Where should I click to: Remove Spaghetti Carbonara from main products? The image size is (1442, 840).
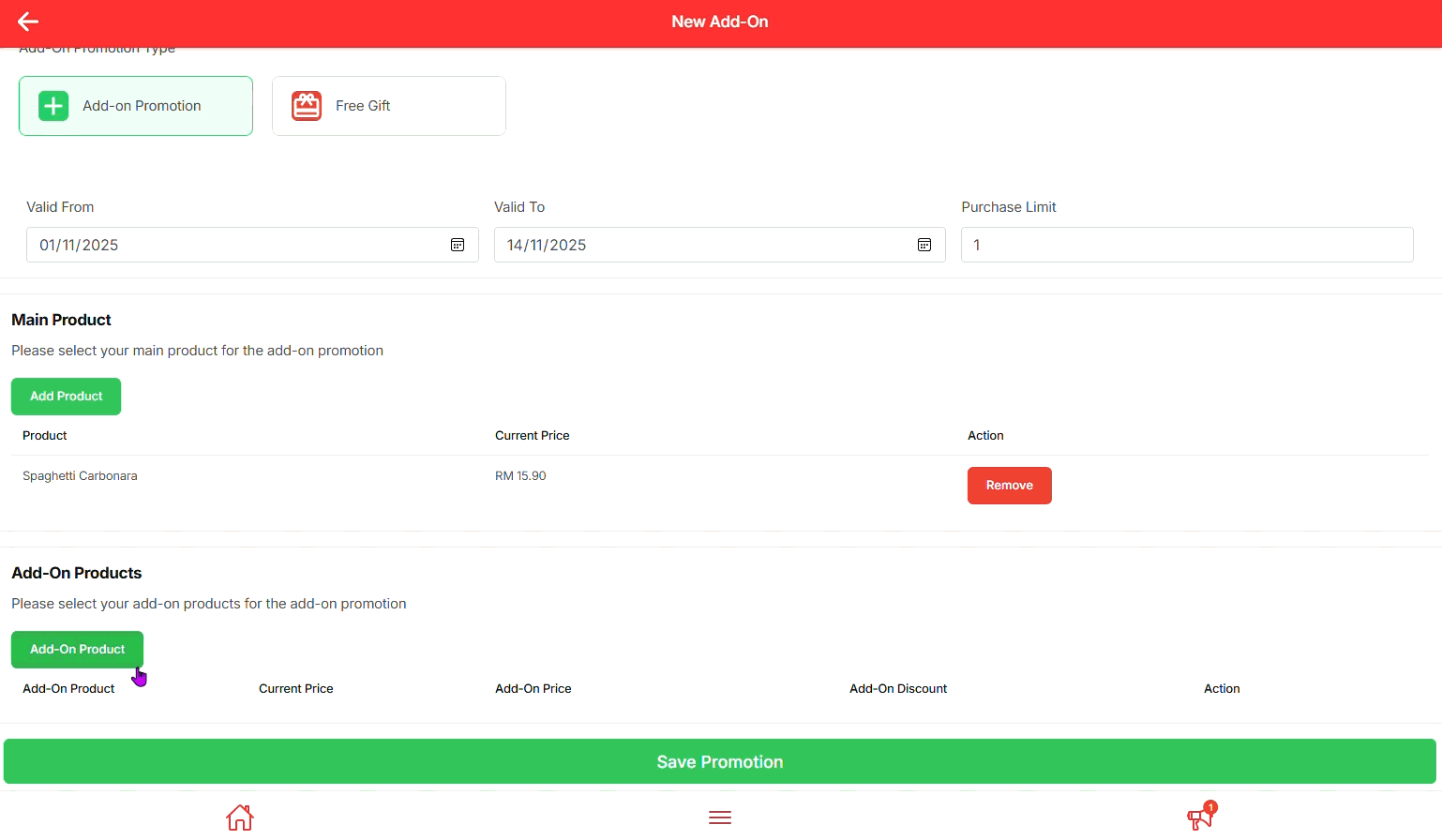point(1009,486)
